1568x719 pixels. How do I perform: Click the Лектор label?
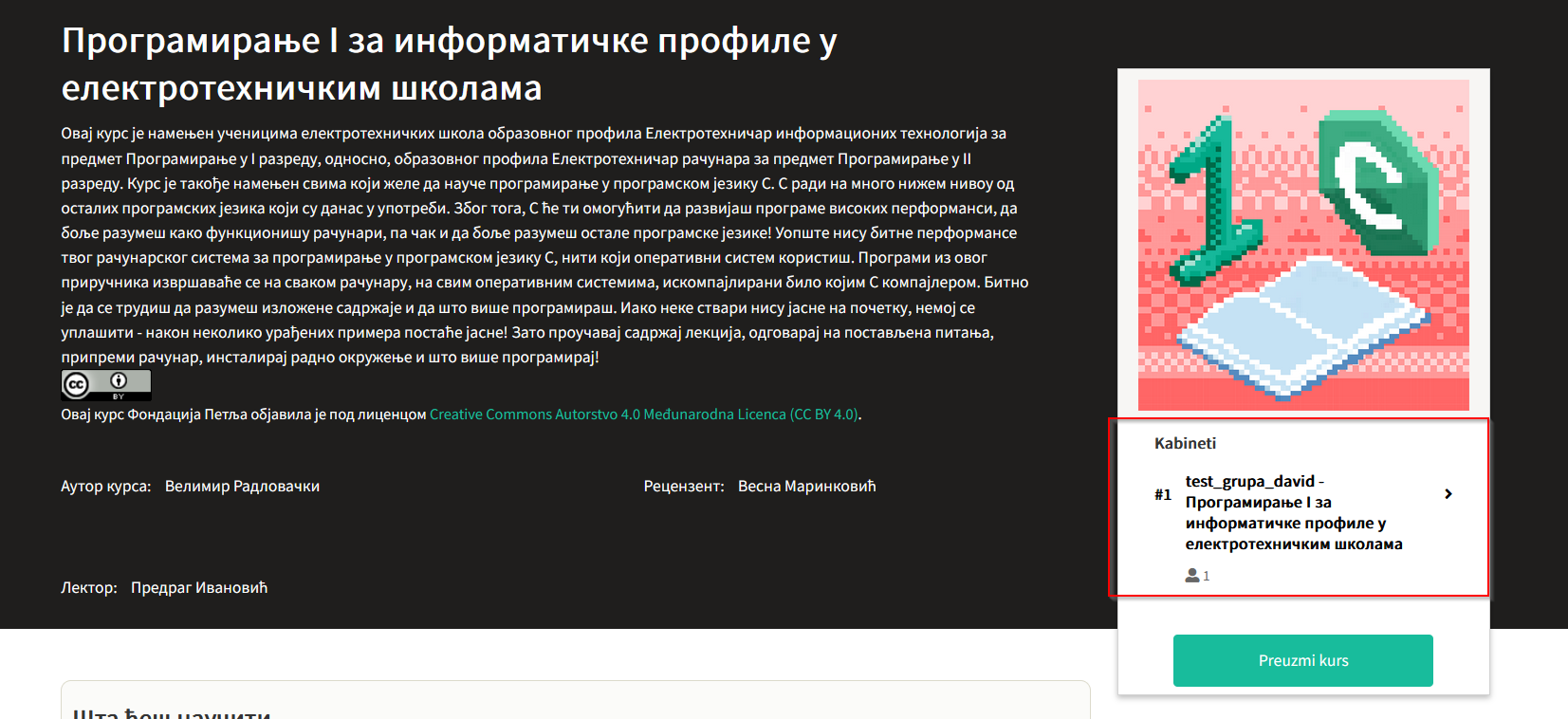click(x=89, y=588)
